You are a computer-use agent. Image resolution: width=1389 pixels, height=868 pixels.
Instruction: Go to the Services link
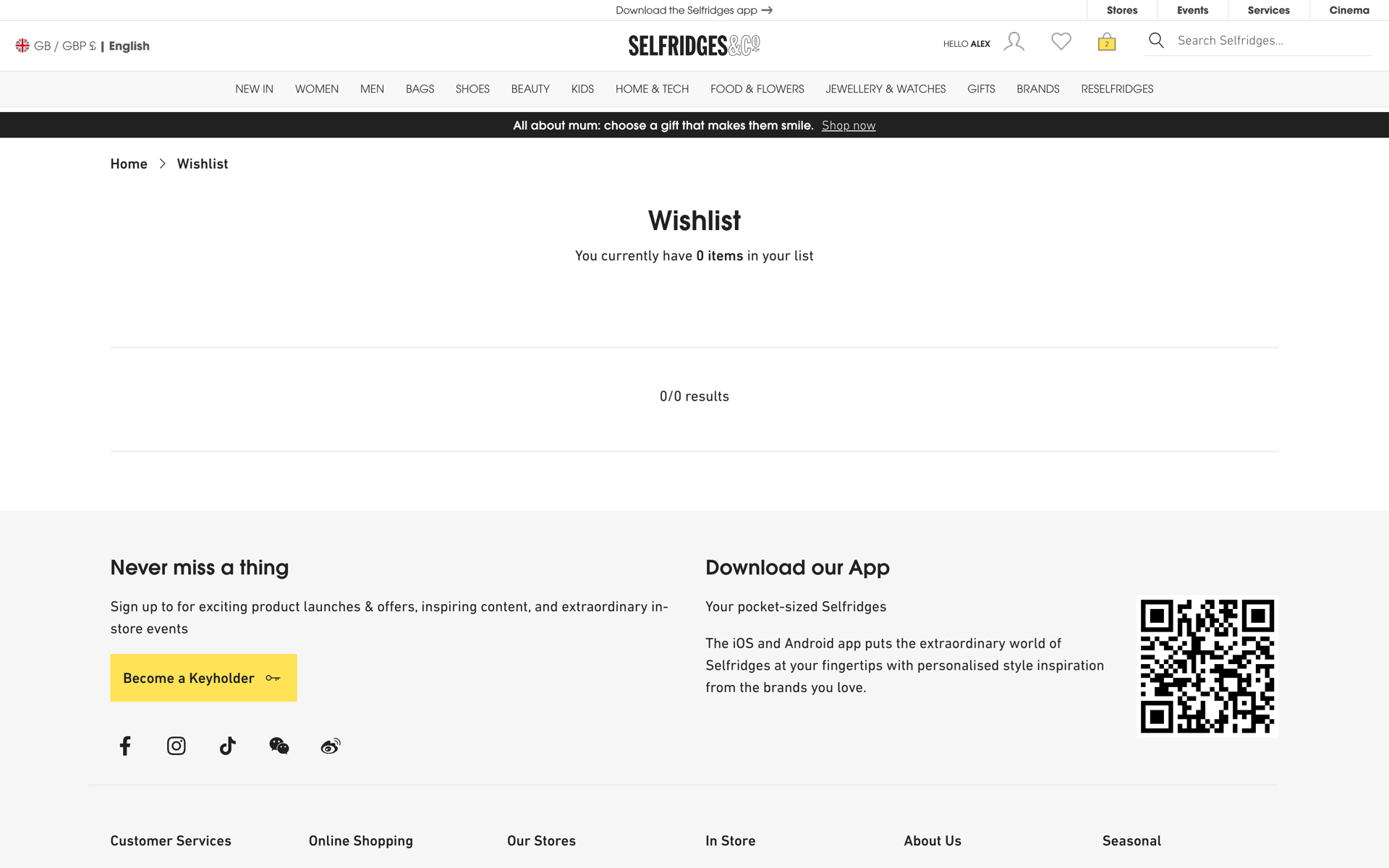pos(1268,10)
